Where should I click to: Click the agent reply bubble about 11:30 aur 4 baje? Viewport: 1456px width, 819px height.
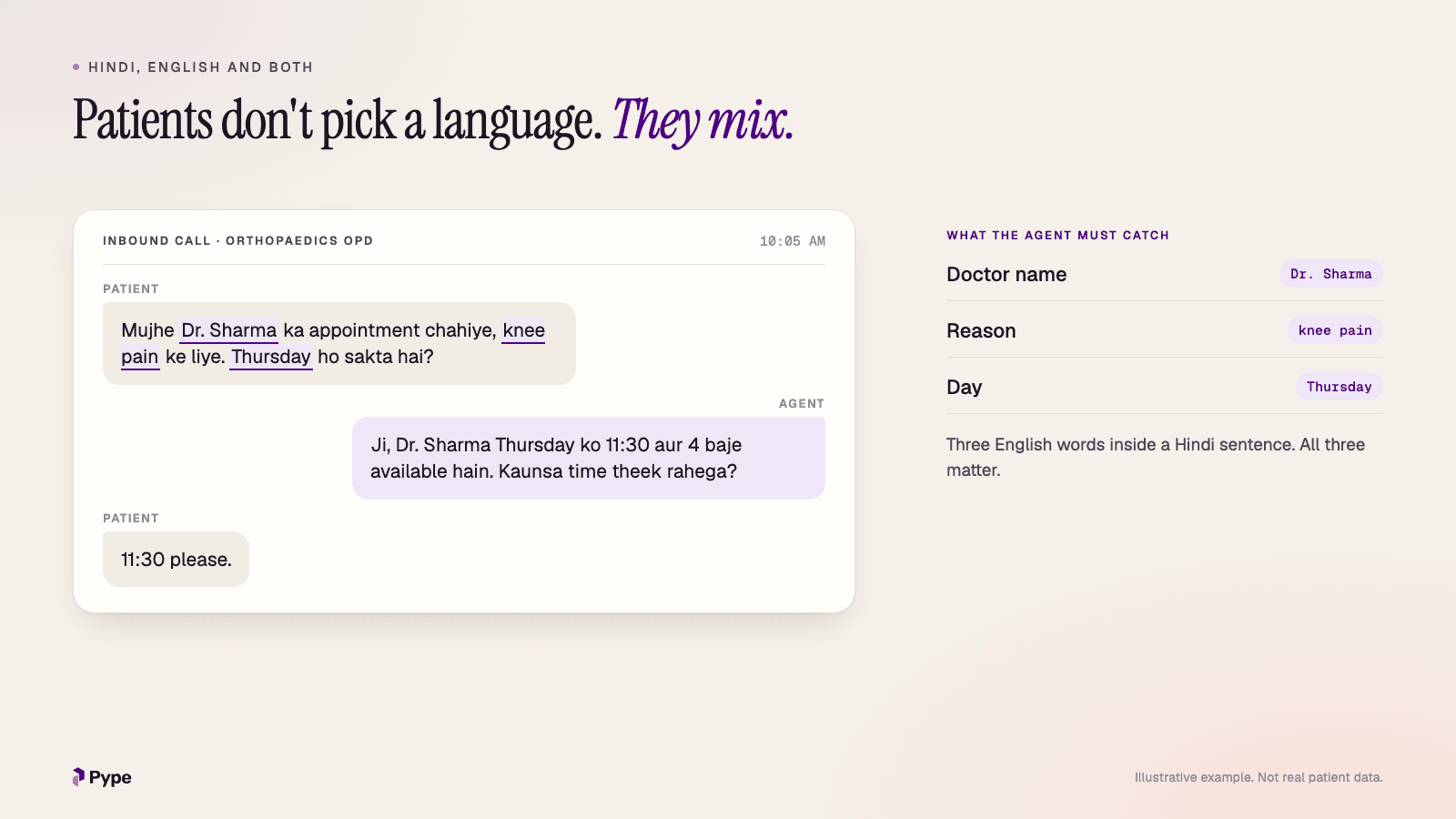pyautogui.click(x=589, y=458)
